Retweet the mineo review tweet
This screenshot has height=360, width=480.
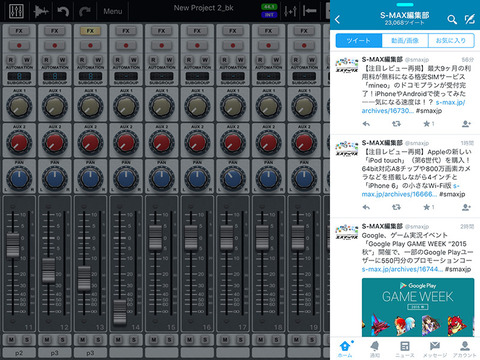tap(396, 124)
